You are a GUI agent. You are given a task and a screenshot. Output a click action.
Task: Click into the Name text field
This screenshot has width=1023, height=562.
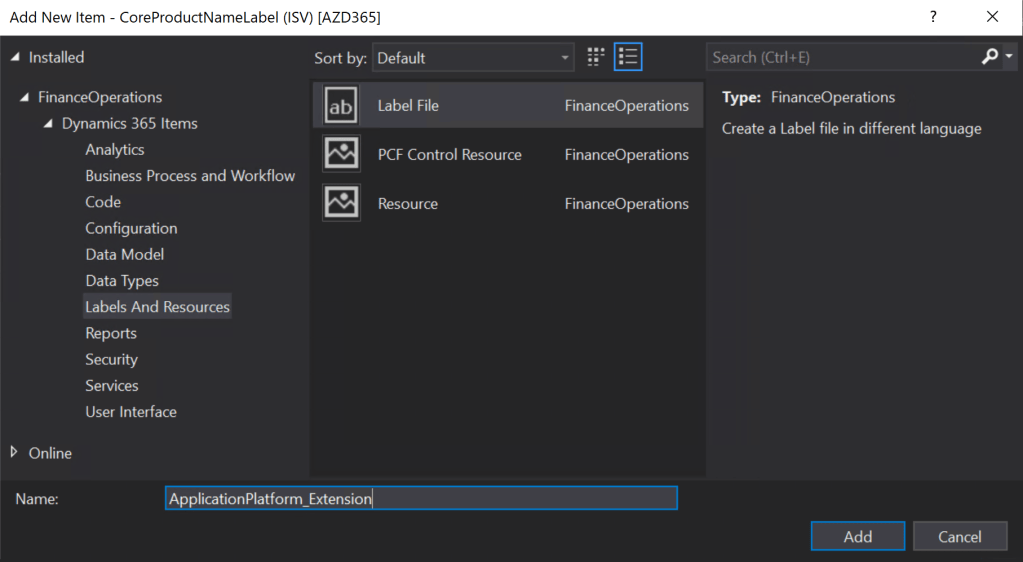pyautogui.click(x=421, y=499)
